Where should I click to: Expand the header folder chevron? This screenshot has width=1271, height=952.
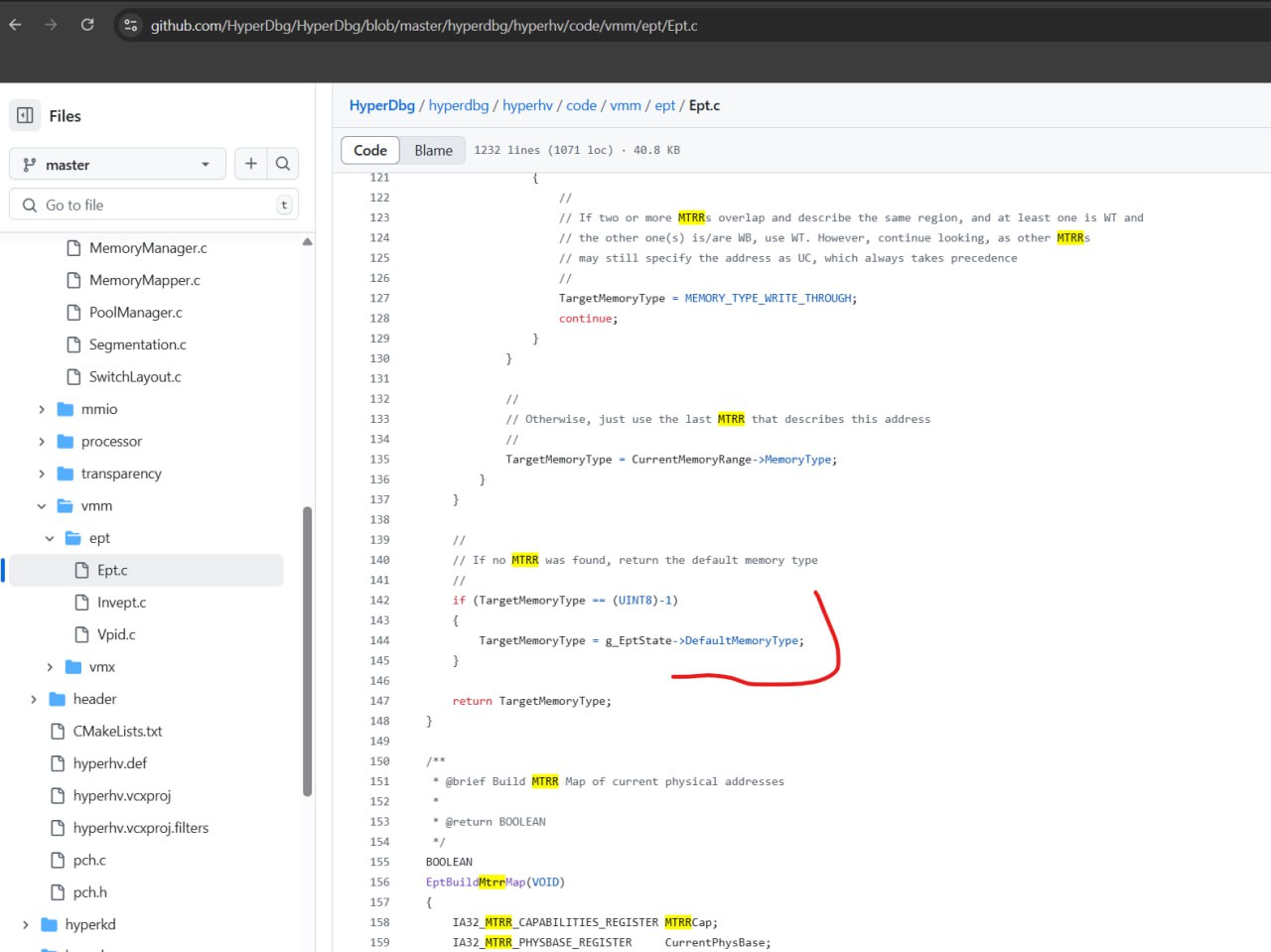[x=34, y=699]
